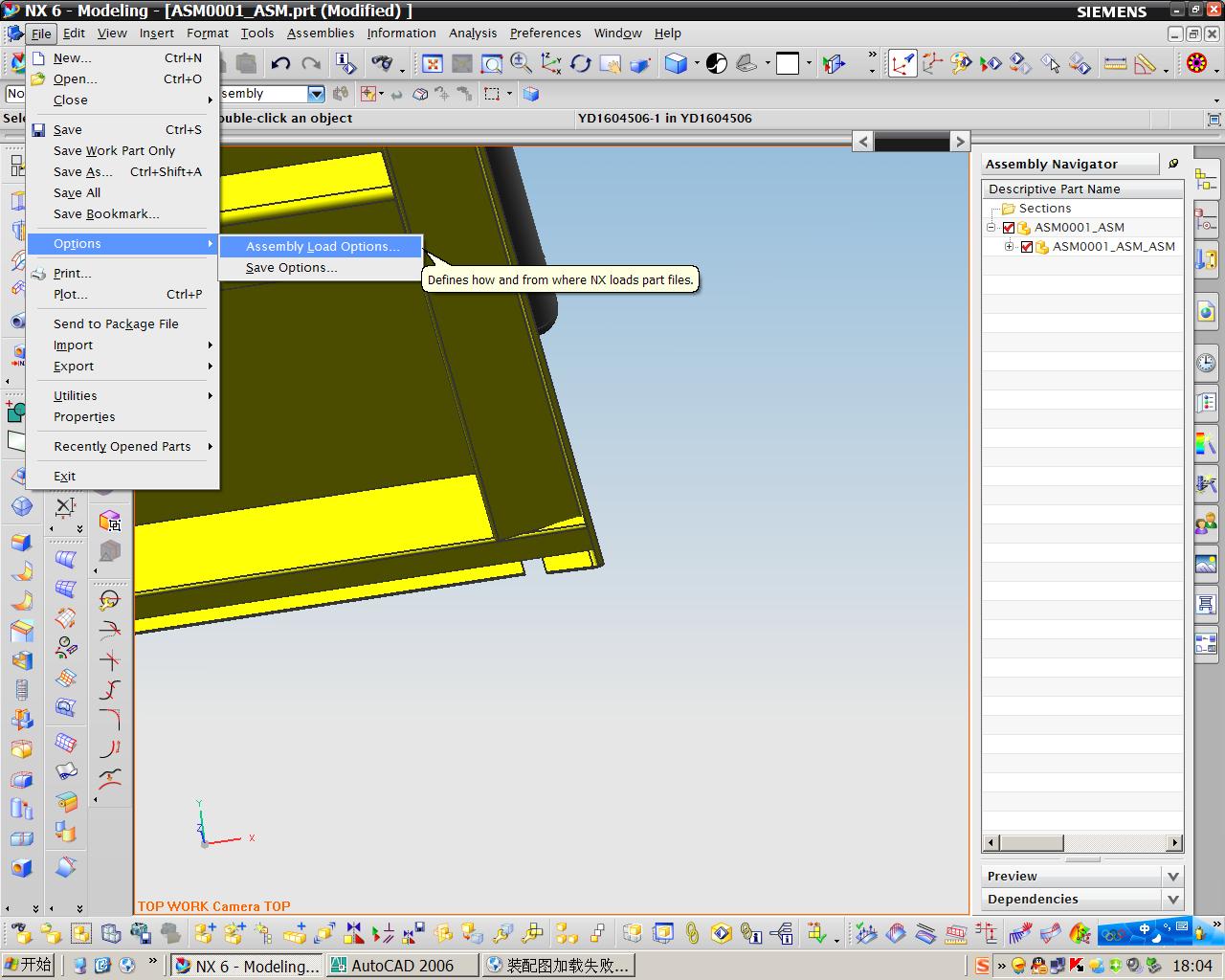
Task: Click the left view scroll arrow button
Action: click(x=863, y=142)
